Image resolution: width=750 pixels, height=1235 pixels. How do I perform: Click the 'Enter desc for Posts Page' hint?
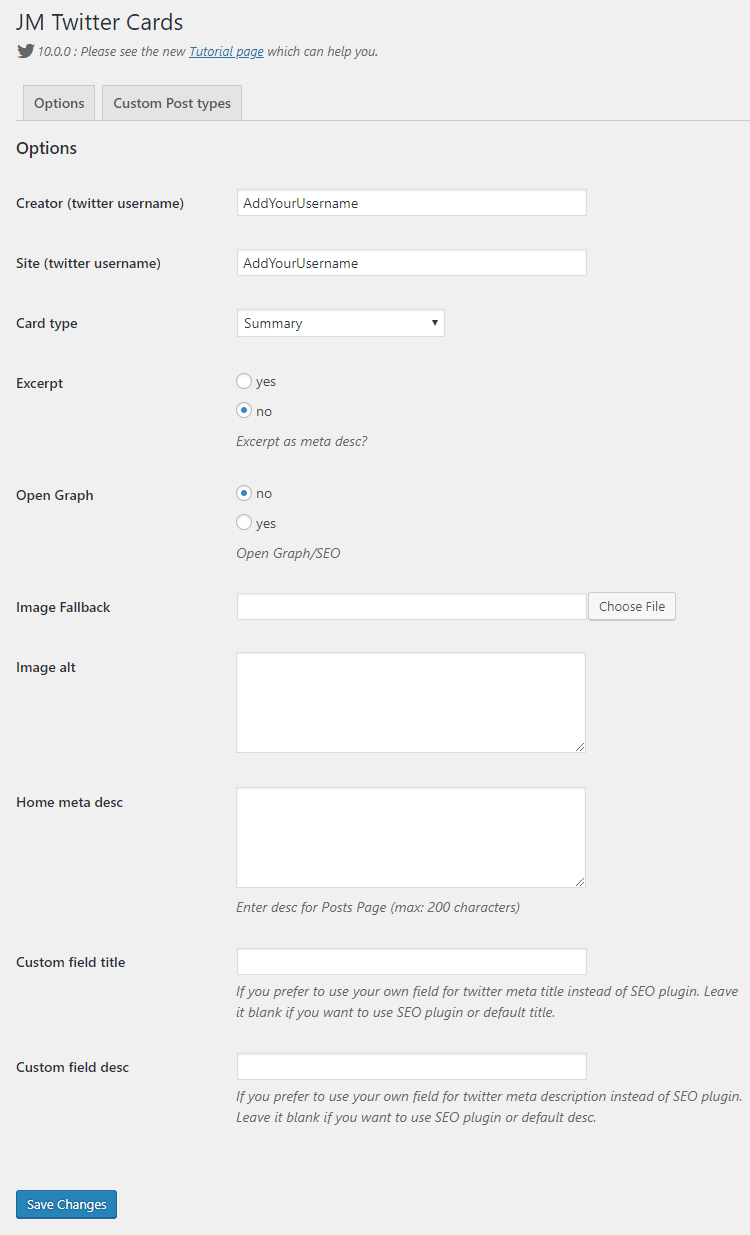tap(378, 908)
